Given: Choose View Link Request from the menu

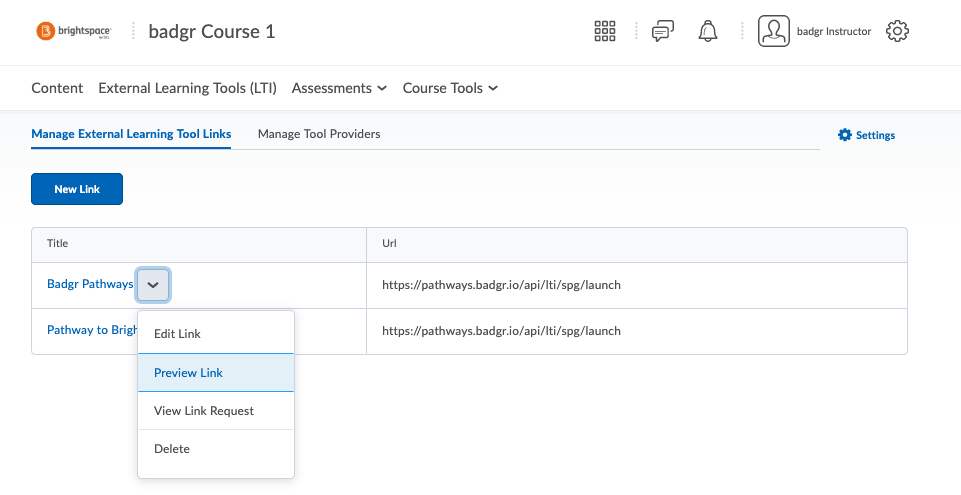Looking at the screenshot, I should tap(216, 411).
